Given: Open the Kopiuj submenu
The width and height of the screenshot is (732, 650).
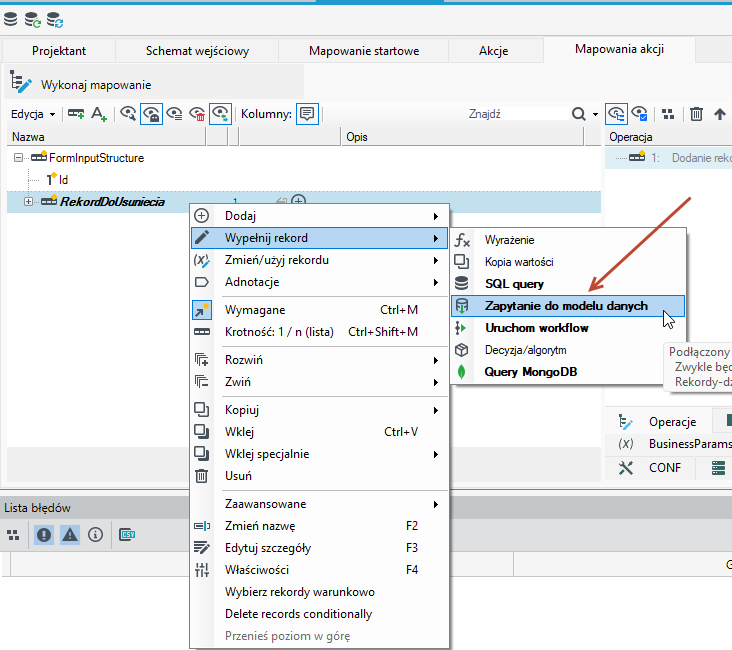Looking at the screenshot, I should [x=319, y=410].
